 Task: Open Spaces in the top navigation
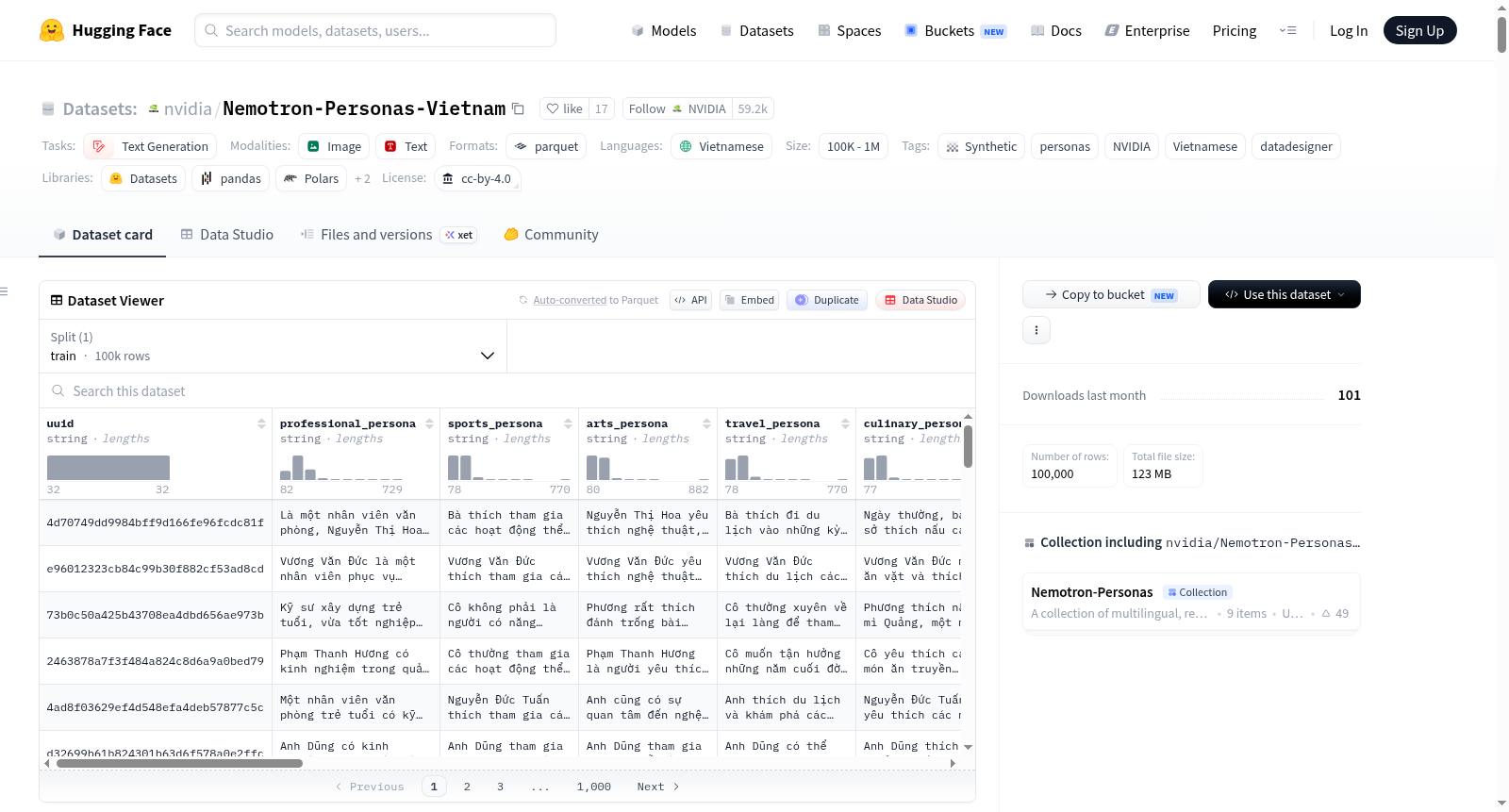849,30
